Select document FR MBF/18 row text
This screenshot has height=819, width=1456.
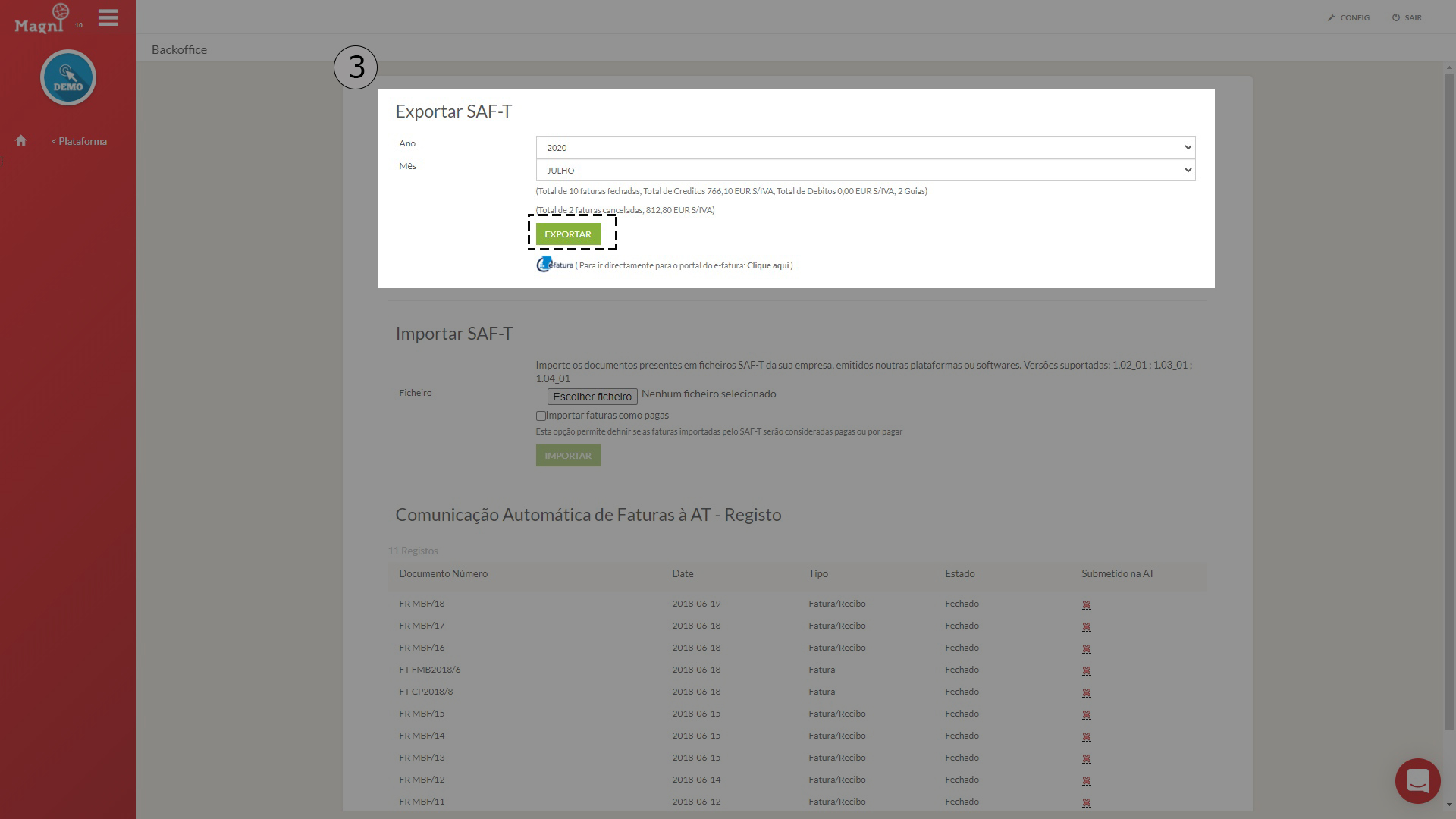422,604
